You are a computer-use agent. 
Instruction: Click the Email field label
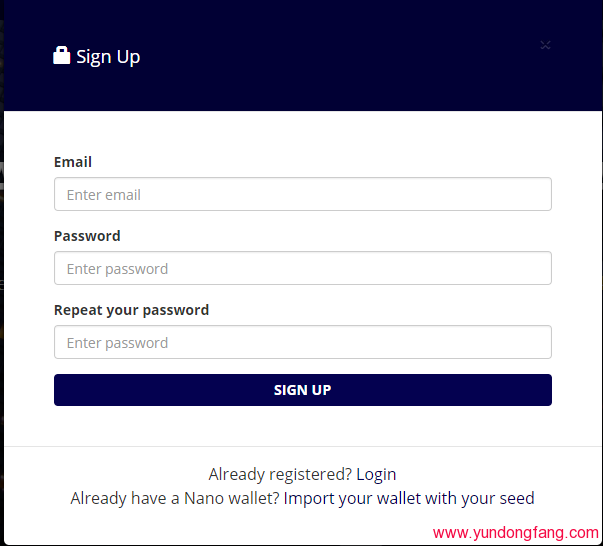73,162
